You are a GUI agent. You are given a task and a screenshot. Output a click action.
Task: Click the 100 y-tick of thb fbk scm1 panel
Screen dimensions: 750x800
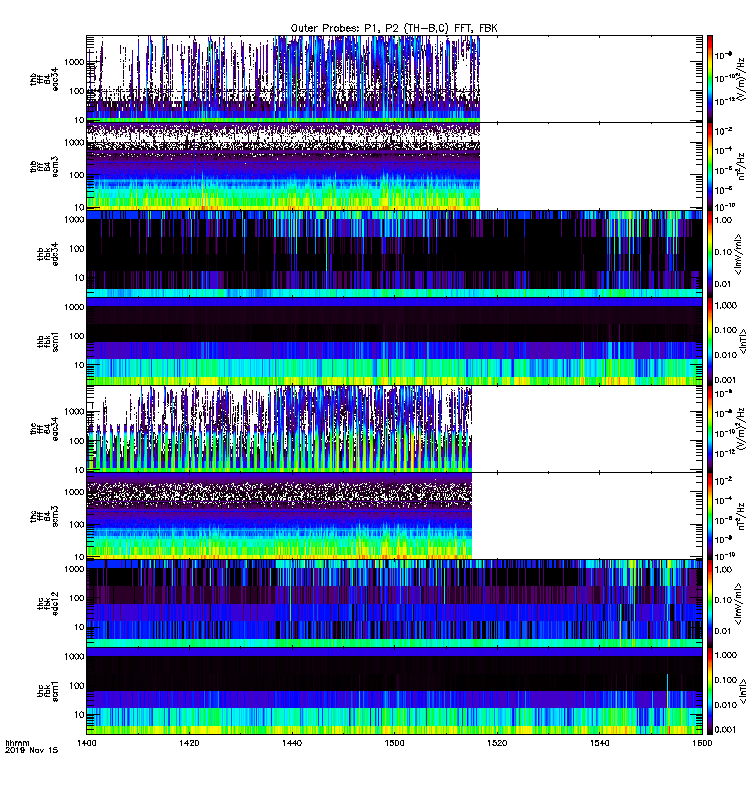pyautogui.click(x=77, y=336)
